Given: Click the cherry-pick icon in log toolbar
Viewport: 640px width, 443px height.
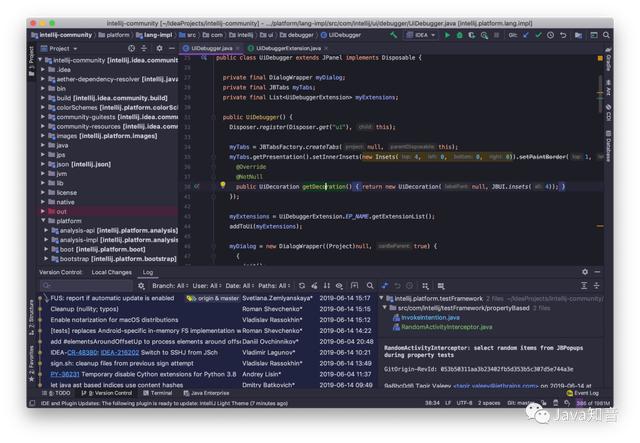Looking at the screenshot, I should coord(314,286).
